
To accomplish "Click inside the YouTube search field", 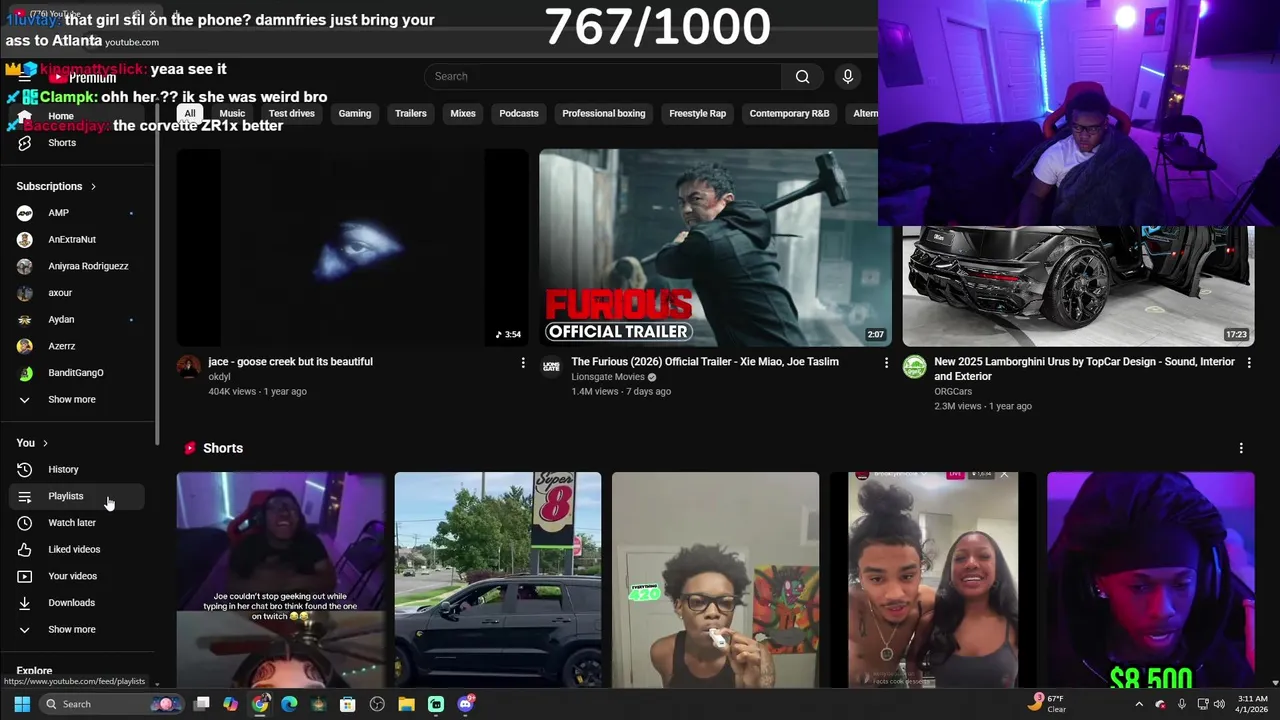I will point(603,76).
